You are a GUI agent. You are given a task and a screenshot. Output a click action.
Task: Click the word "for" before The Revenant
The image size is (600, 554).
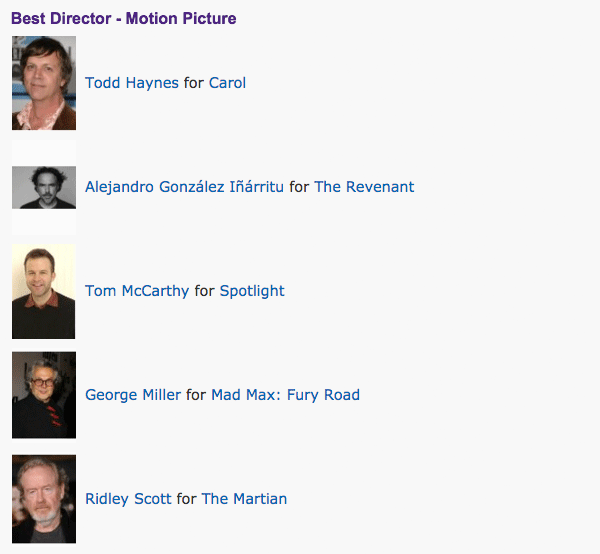[x=299, y=187]
